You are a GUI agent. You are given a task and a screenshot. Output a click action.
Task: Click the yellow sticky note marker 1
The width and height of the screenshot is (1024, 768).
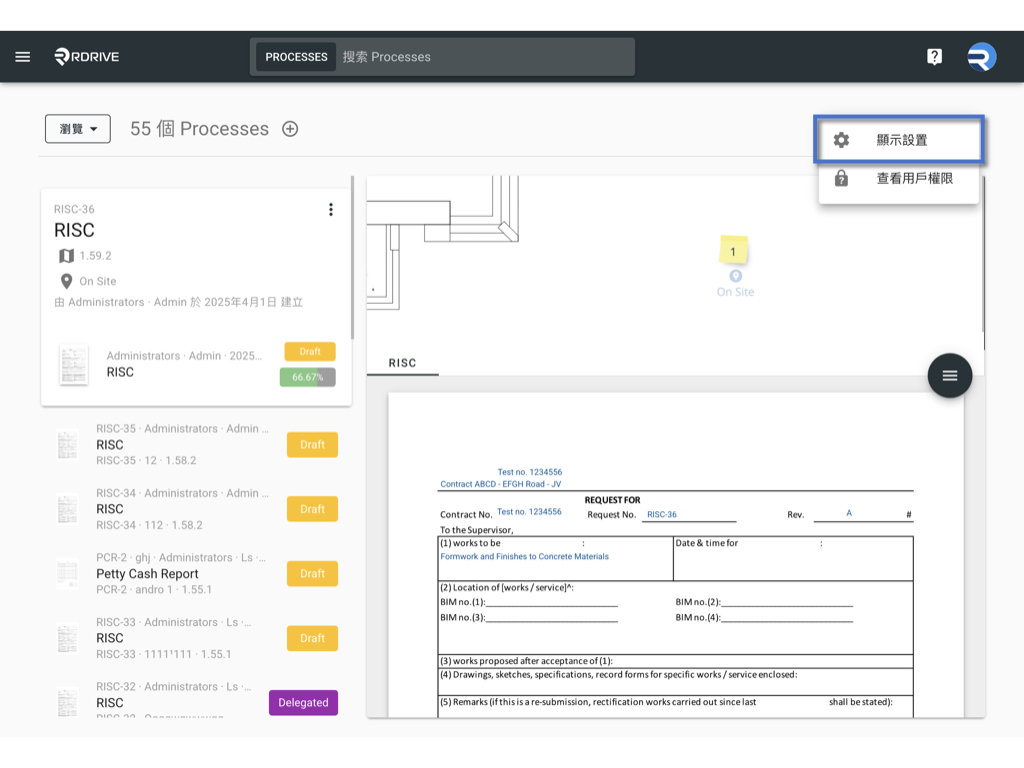[x=733, y=252]
